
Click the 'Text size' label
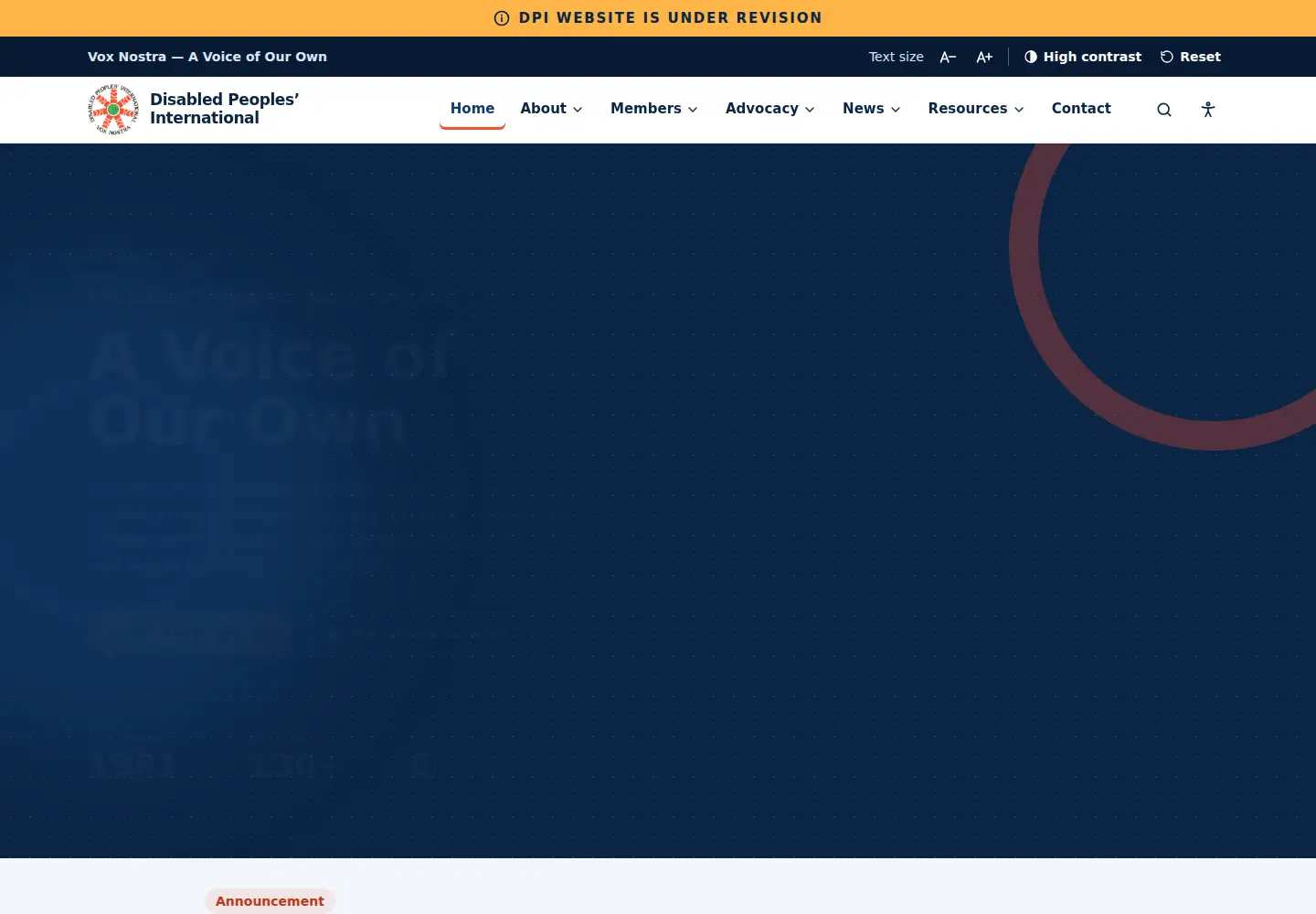pyautogui.click(x=896, y=57)
